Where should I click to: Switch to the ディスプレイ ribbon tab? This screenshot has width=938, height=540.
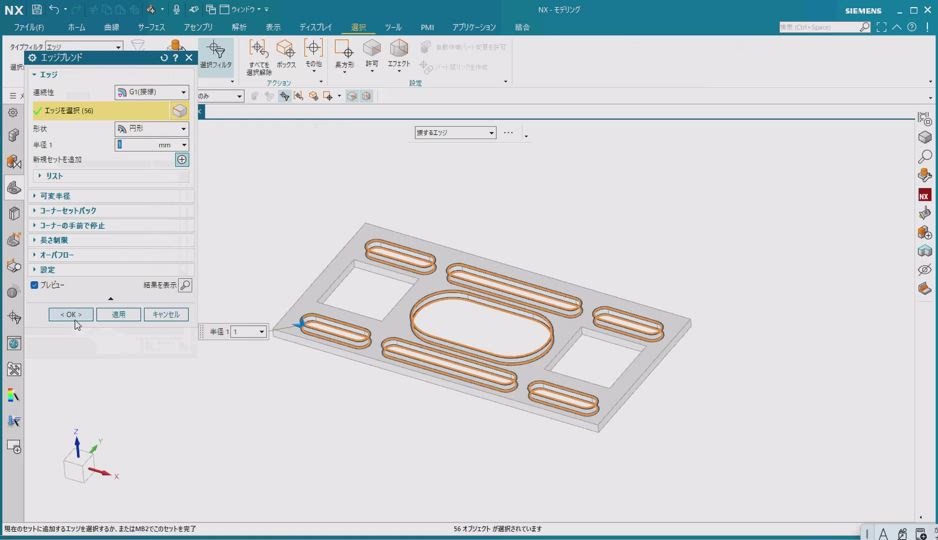point(315,28)
